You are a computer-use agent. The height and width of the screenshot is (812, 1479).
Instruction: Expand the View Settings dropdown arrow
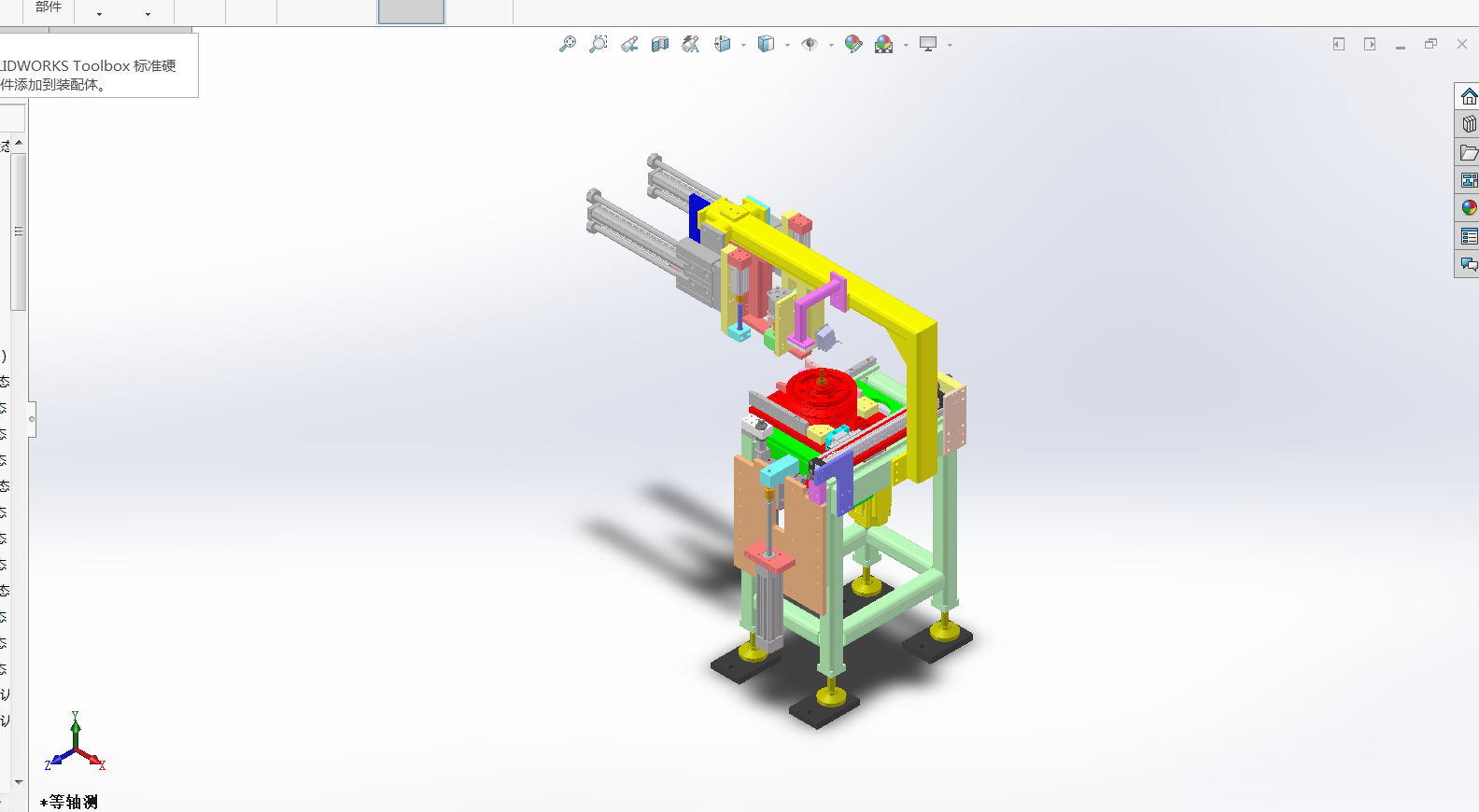(x=950, y=45)
